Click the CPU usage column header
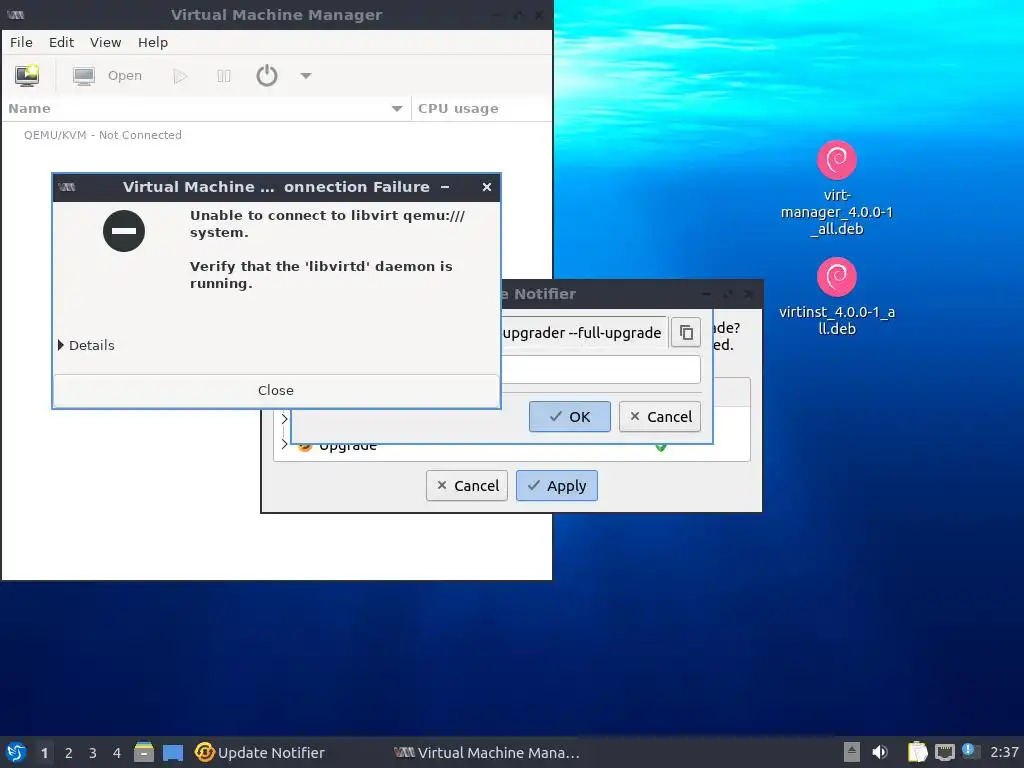 (481, 108)
